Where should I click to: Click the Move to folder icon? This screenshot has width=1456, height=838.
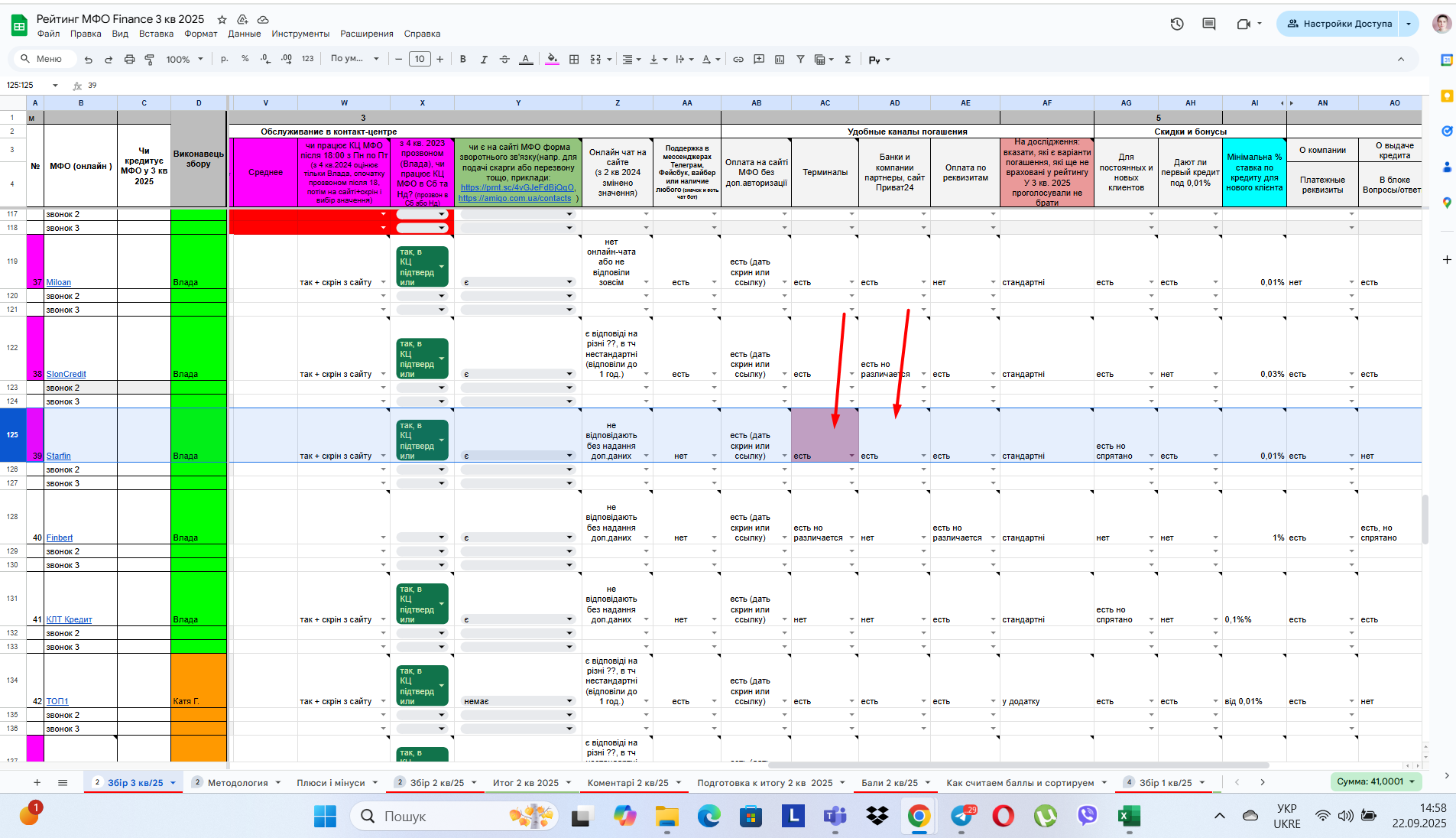coord(242,19)
